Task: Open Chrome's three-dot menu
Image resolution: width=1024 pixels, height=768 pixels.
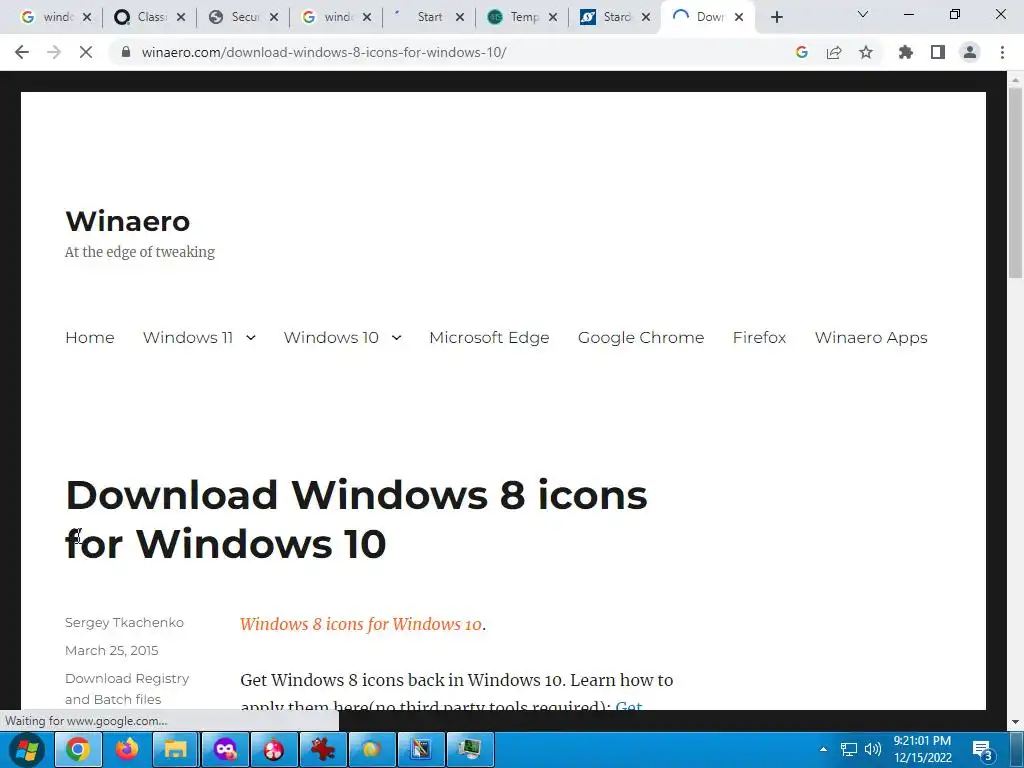Action: (x=1002, y=52)
